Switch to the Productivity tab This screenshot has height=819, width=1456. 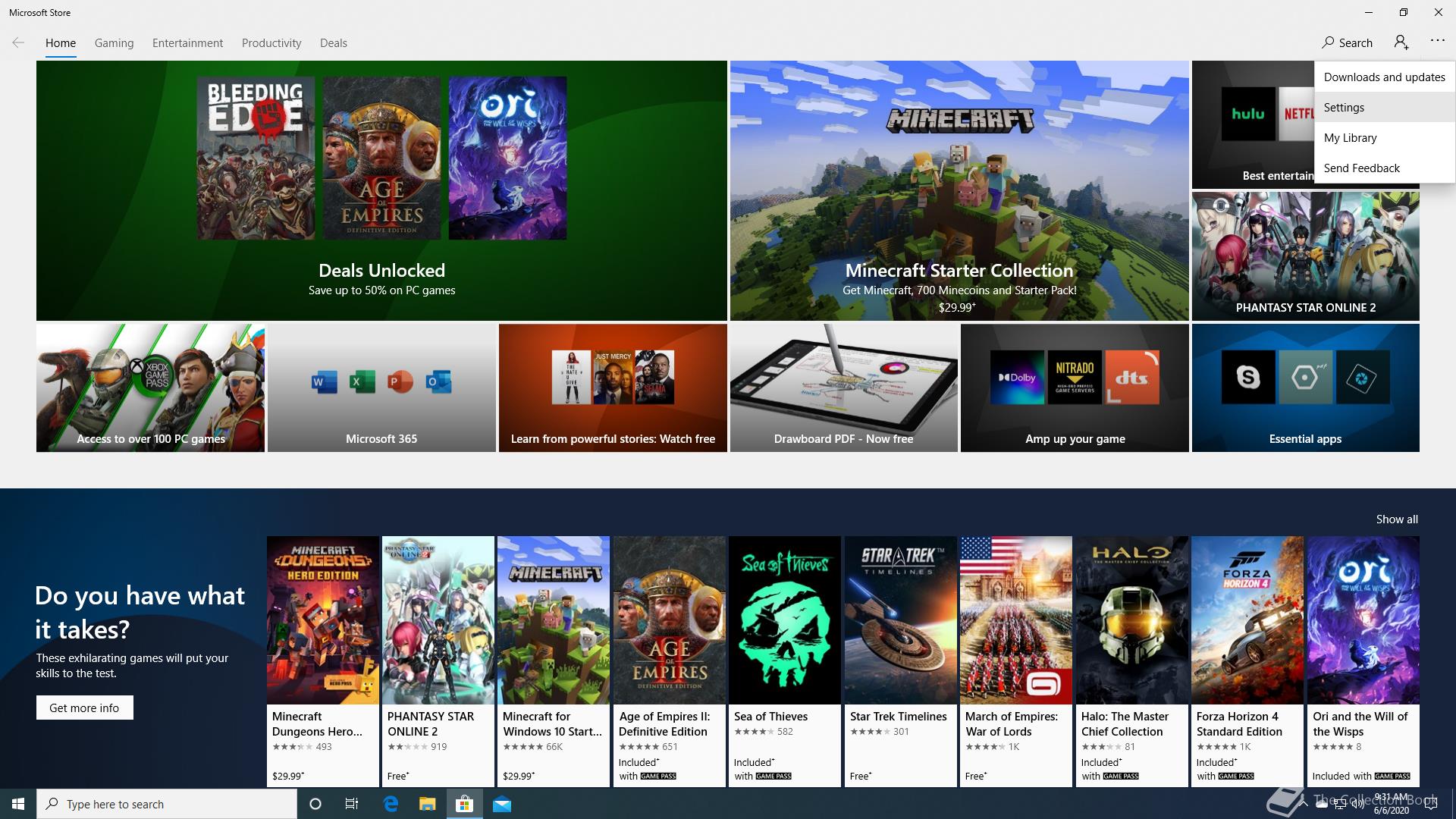click(271, 43)
